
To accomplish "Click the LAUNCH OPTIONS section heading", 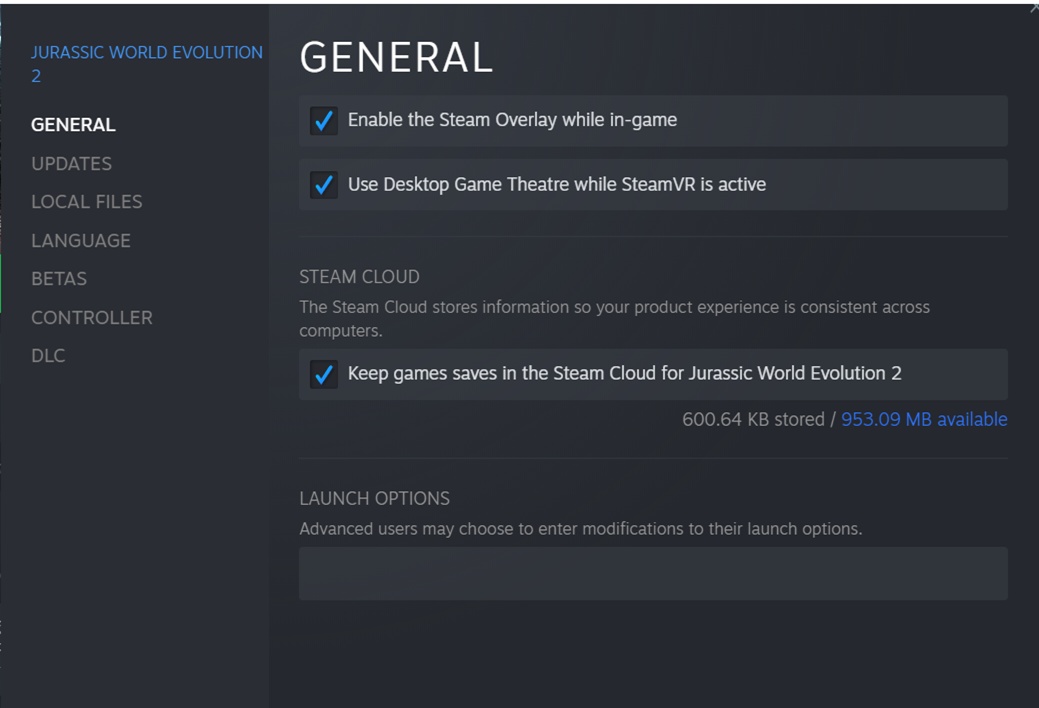I will pyautogui.click(x=374, y=499).
